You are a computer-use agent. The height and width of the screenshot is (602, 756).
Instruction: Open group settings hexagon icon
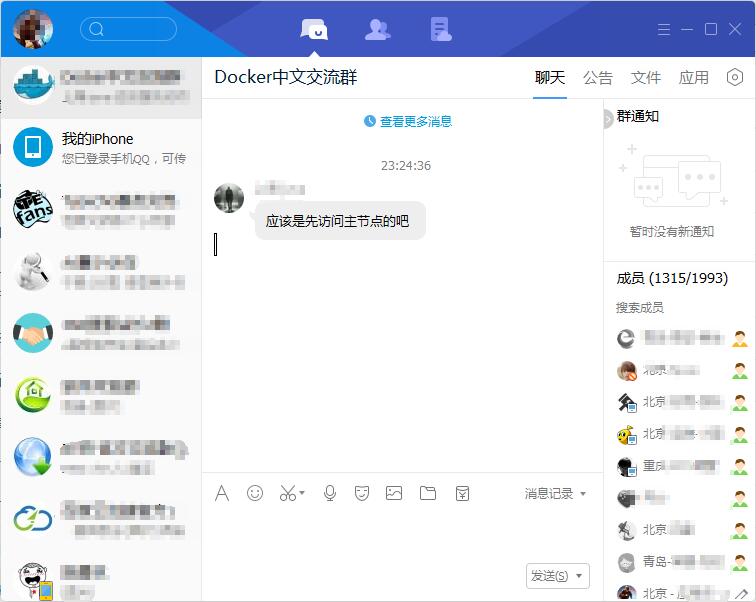click(x=734, y=77)
